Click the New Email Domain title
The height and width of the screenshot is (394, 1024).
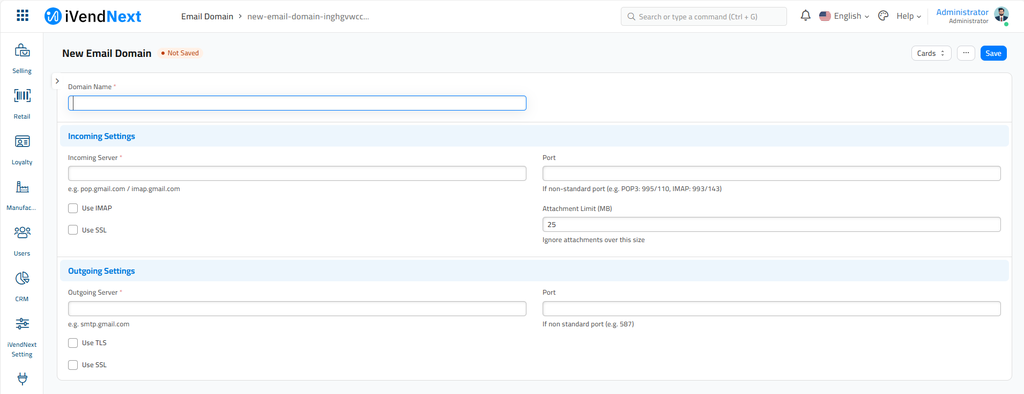pyautogui.click(x=107, y=54)
